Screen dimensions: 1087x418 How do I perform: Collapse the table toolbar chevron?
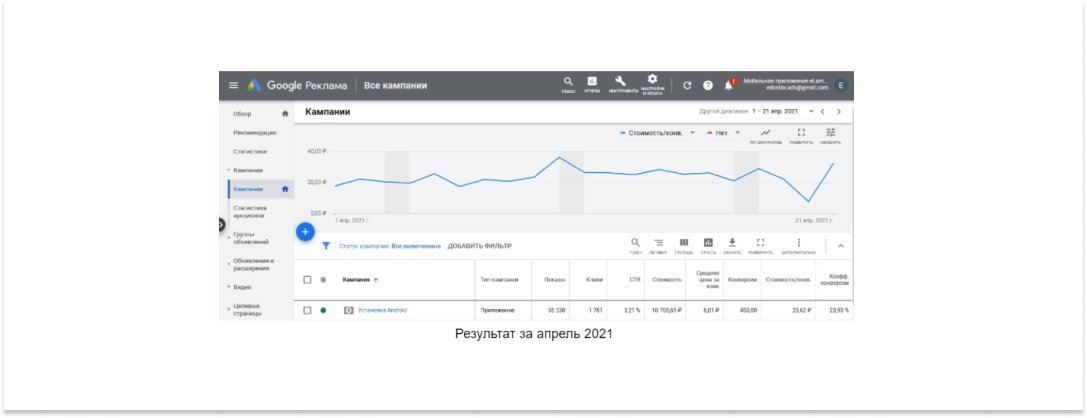pos(841,245)
